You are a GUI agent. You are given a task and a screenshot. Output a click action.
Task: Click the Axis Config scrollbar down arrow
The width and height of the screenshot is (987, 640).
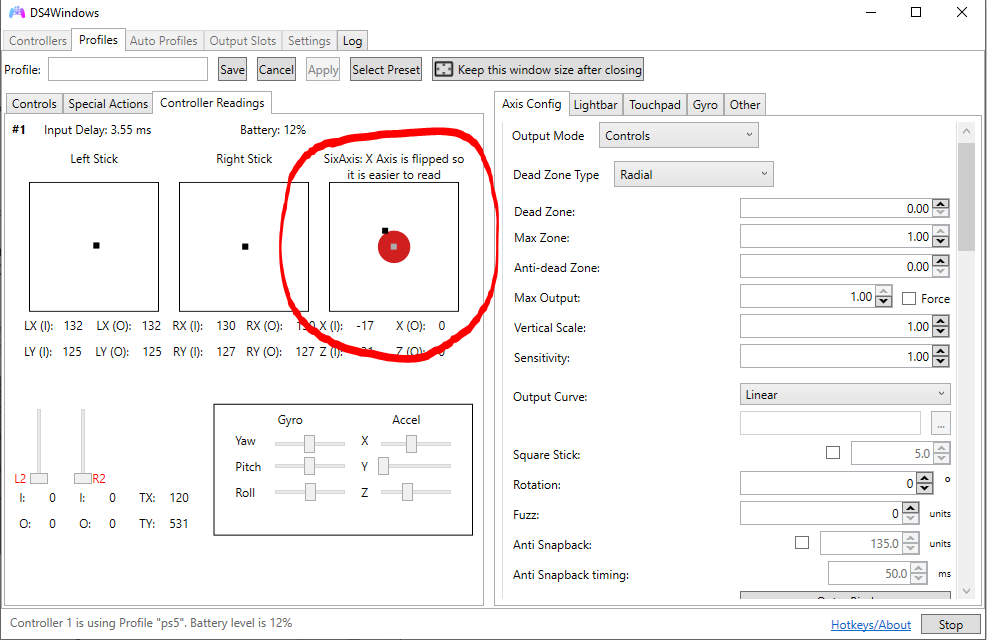pos(966,591)
